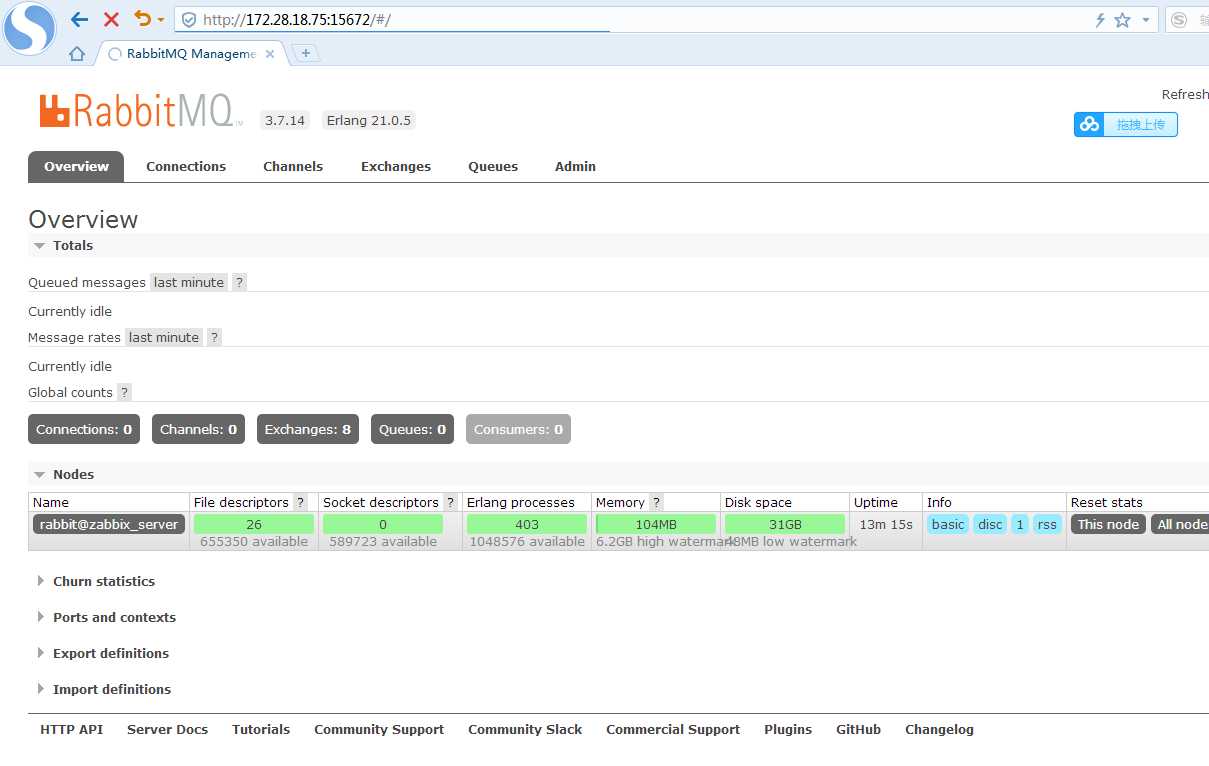This screenshot has height=766, width=1209.
Task: Click help '?' beside Message rates
Action: [x=214, y=338]
